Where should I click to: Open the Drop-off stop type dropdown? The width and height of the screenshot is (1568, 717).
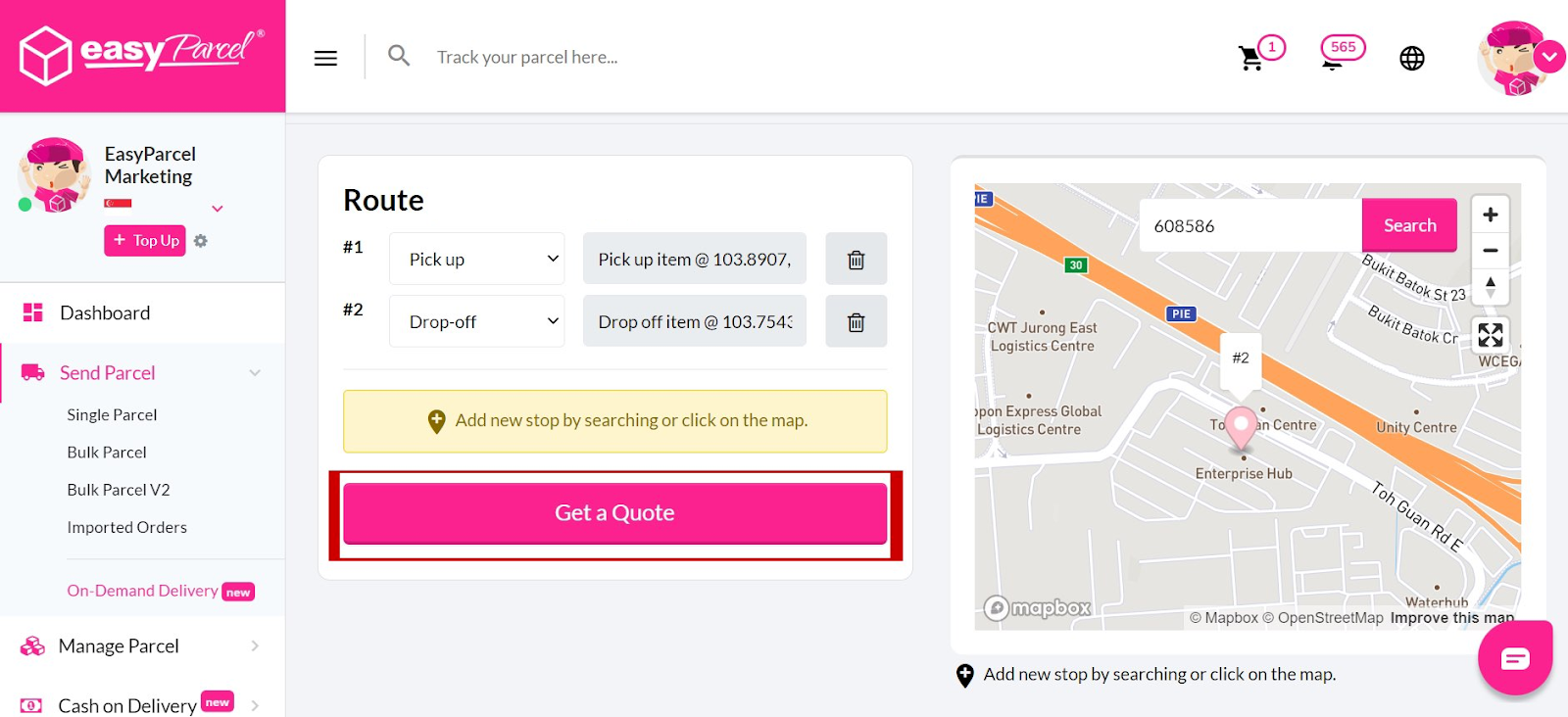[476, 320]
